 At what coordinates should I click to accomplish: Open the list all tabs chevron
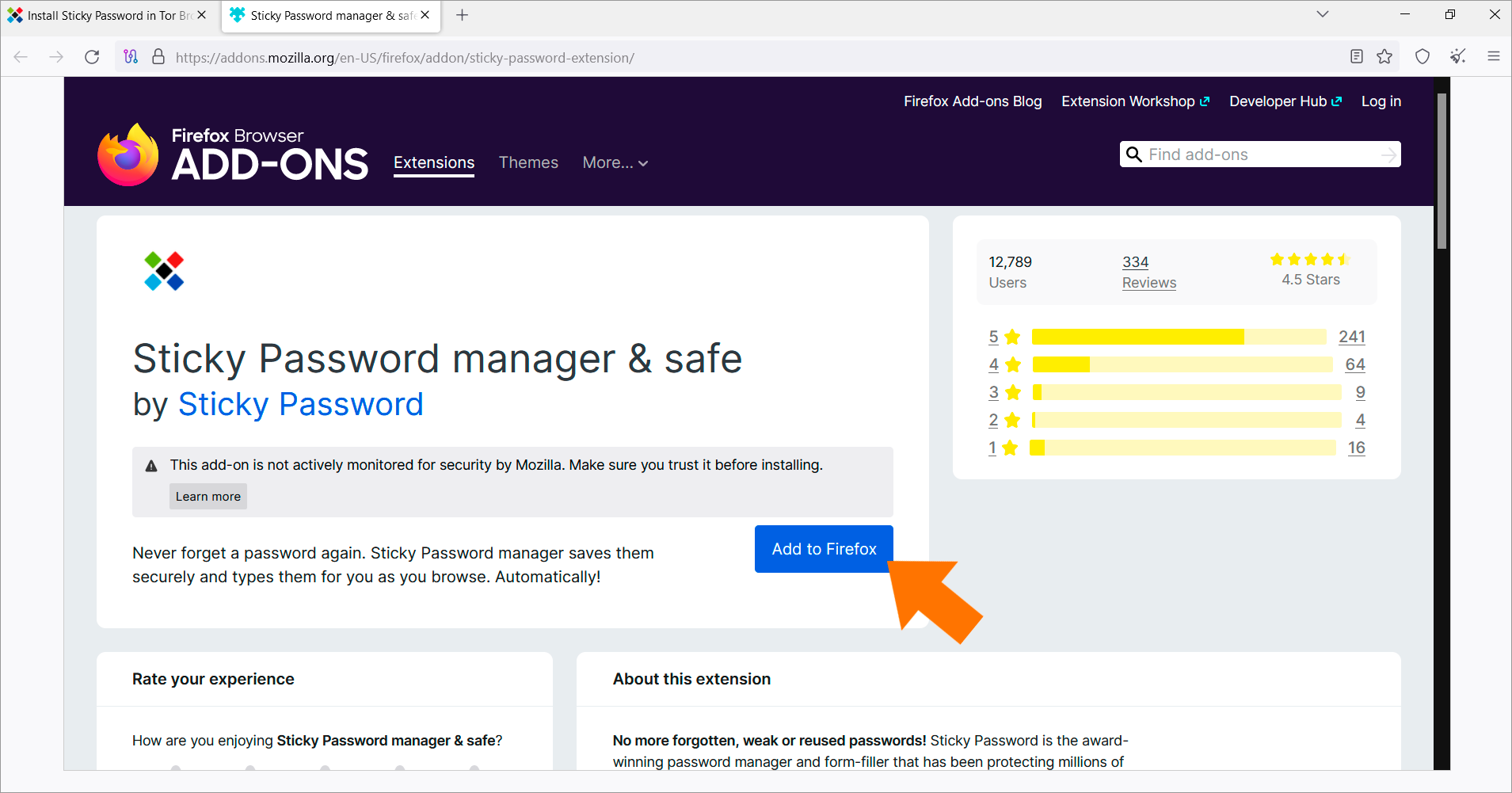click(1323, 14)
